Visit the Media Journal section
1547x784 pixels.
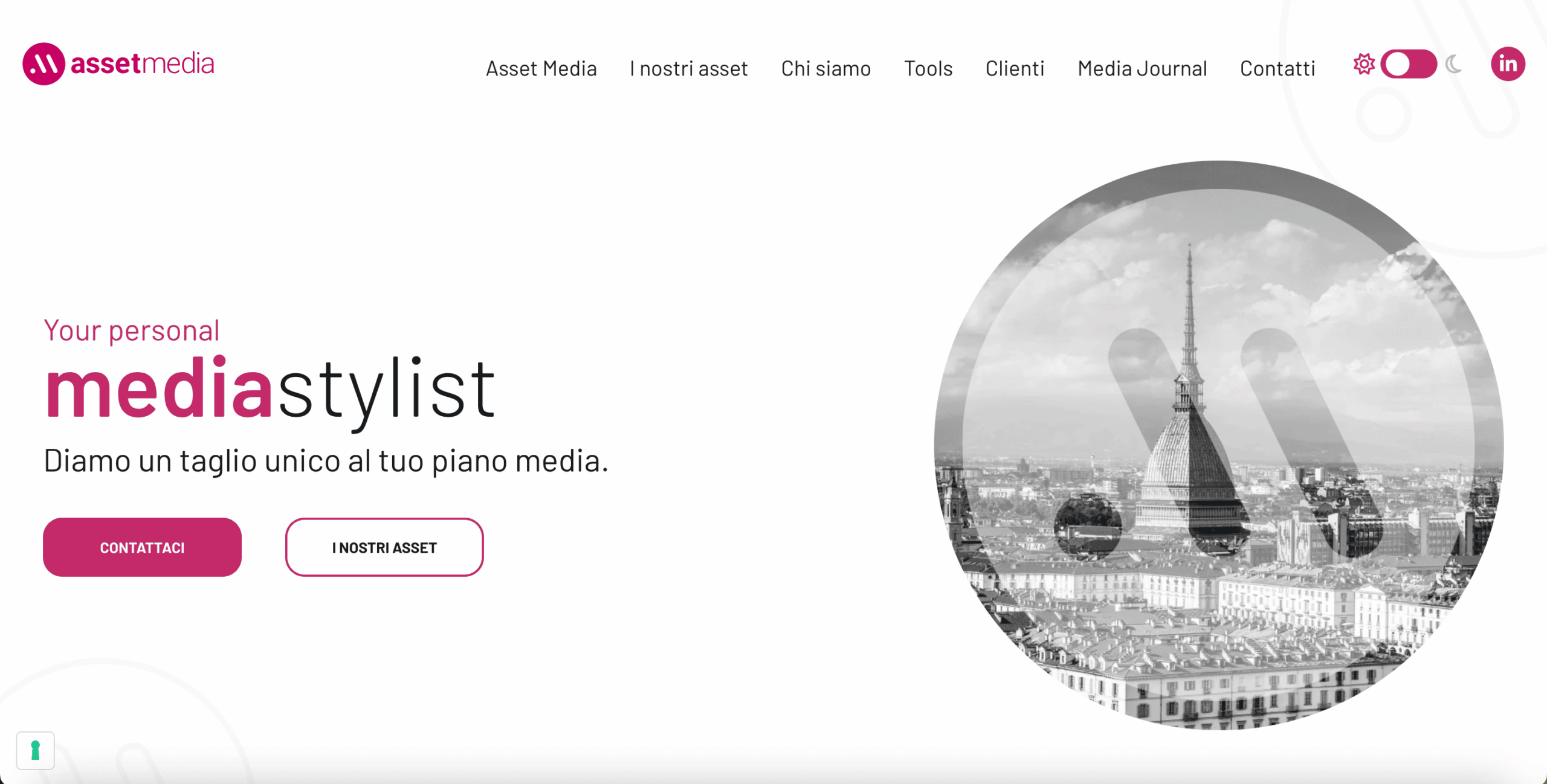(x=1142, y=69)
